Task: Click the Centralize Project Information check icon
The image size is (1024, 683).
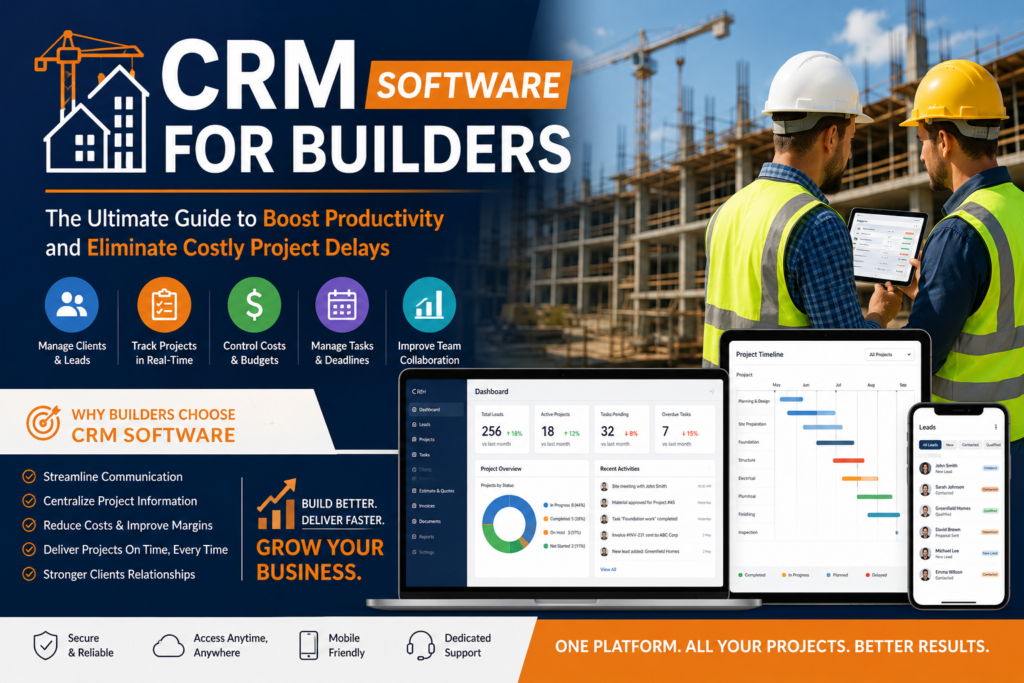Action: coord(29,501)
